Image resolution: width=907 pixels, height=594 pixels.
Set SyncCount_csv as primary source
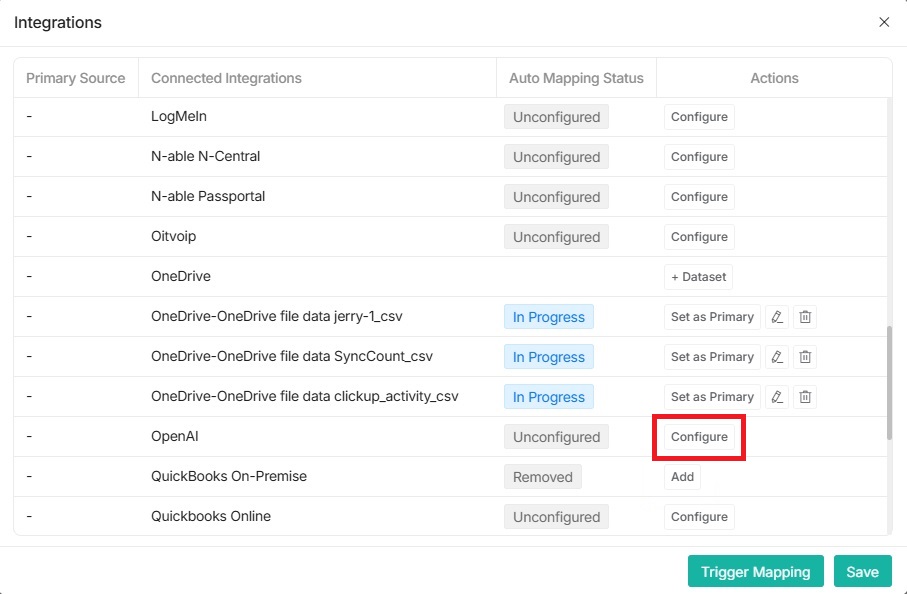click(712, 357)
